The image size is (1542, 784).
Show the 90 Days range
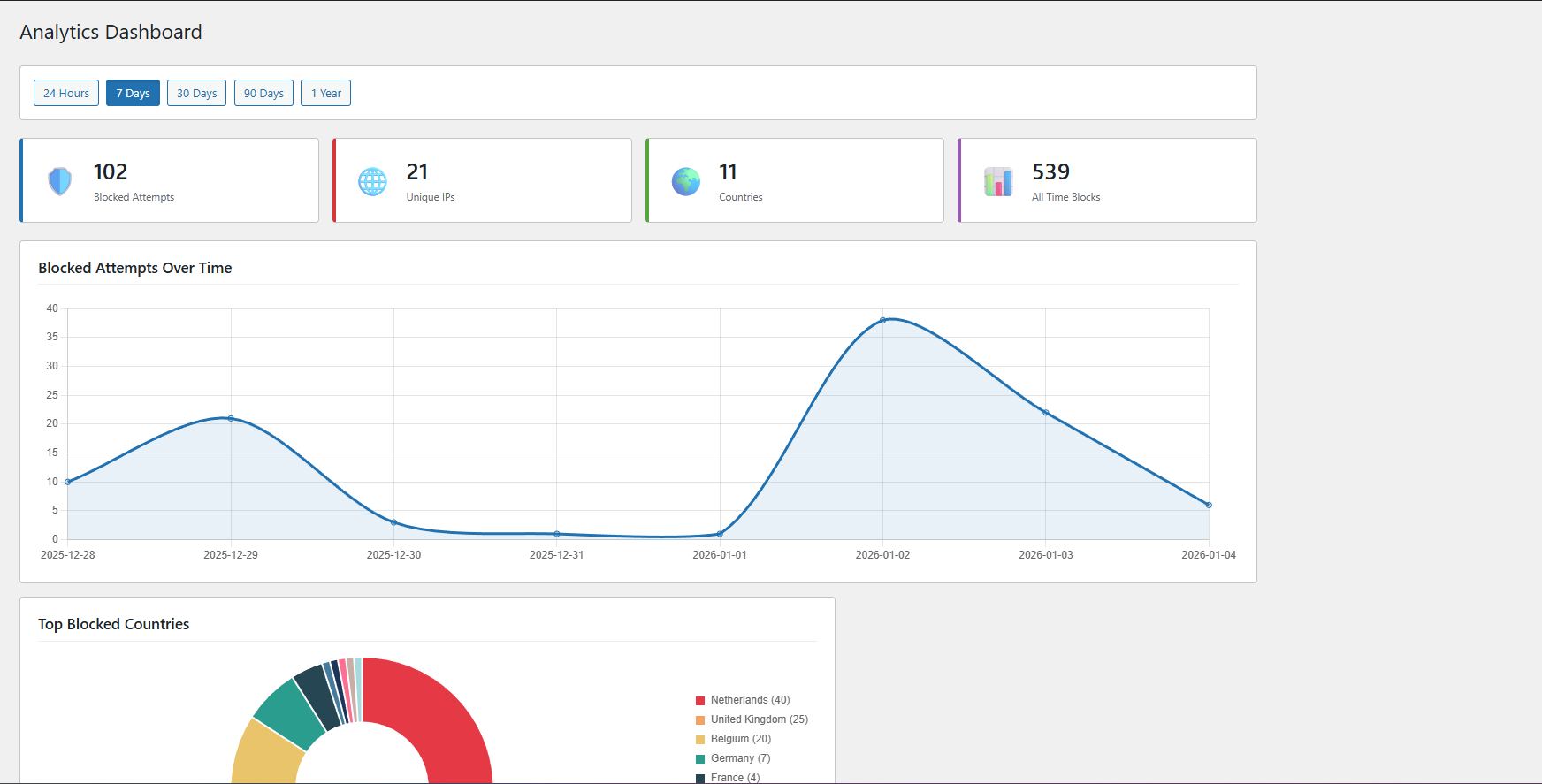263,93
